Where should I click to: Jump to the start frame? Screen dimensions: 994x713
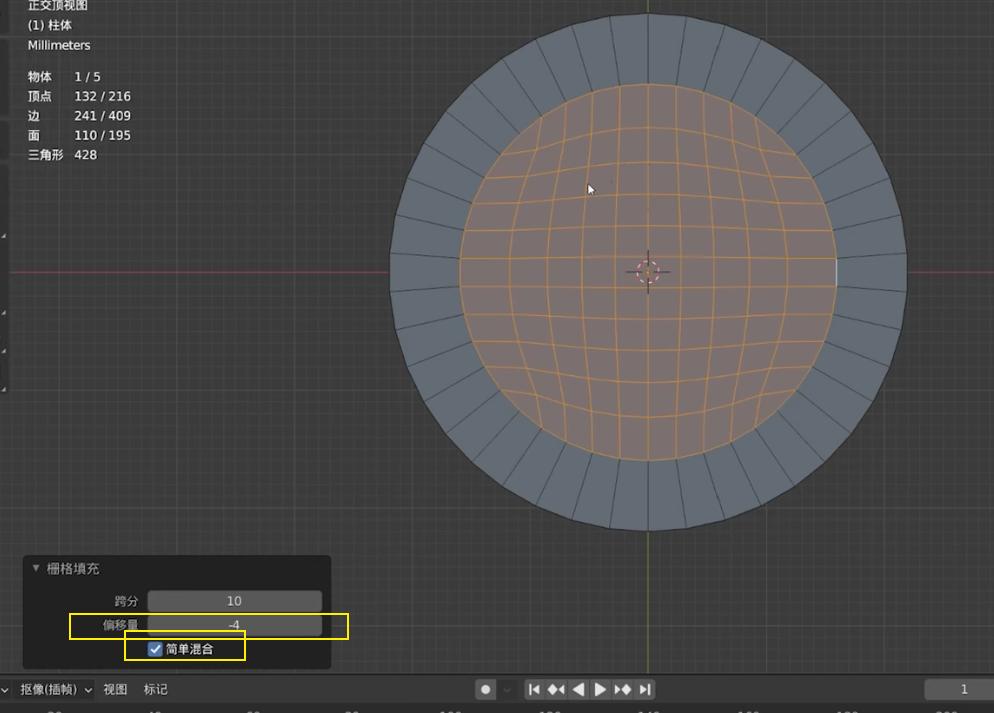[x=534, y=690]
